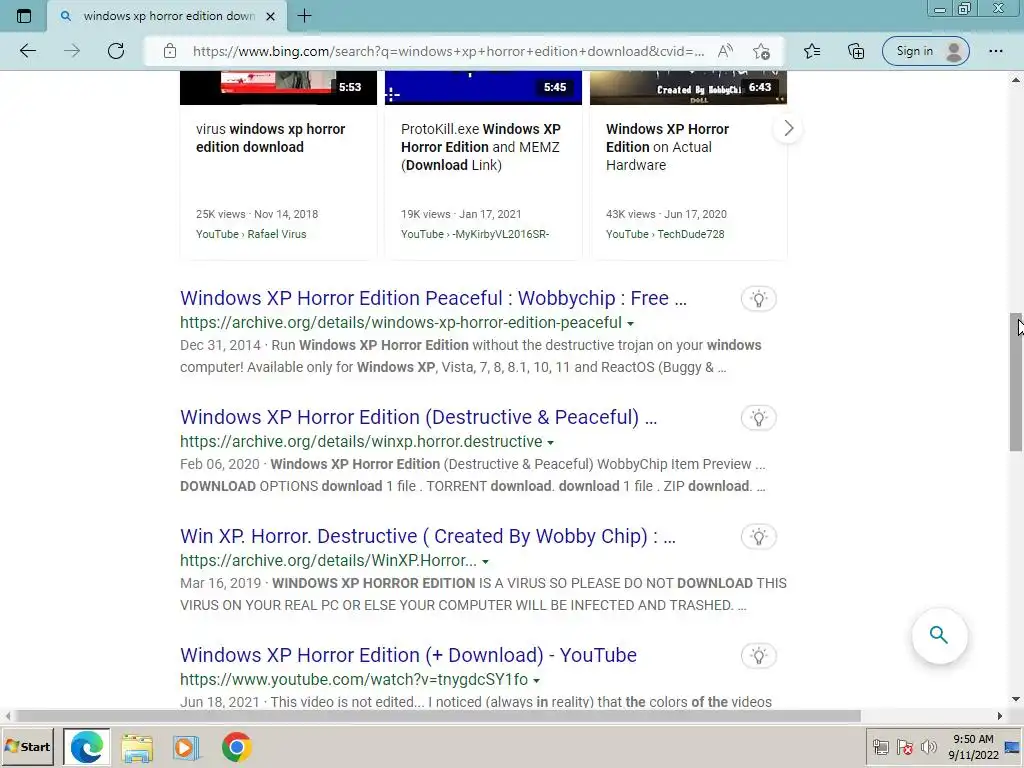Play the 5:53 video thumbnail
The width and height of the screenshot is (1024, 768).
278,88
